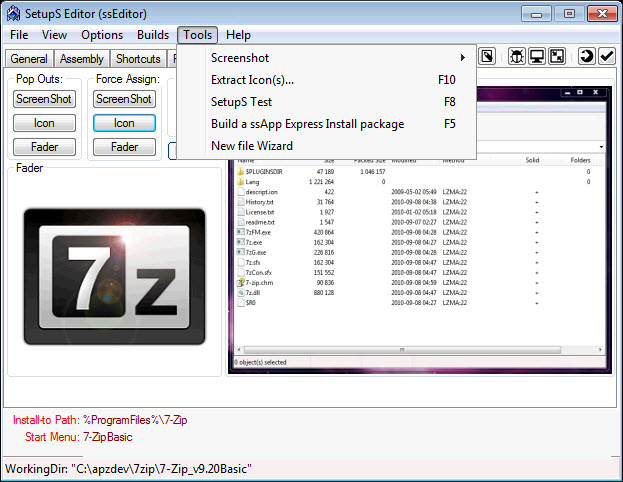623x482 pixels.
Task: Switch to the Shortcuts tab
Action: (138, 59)
